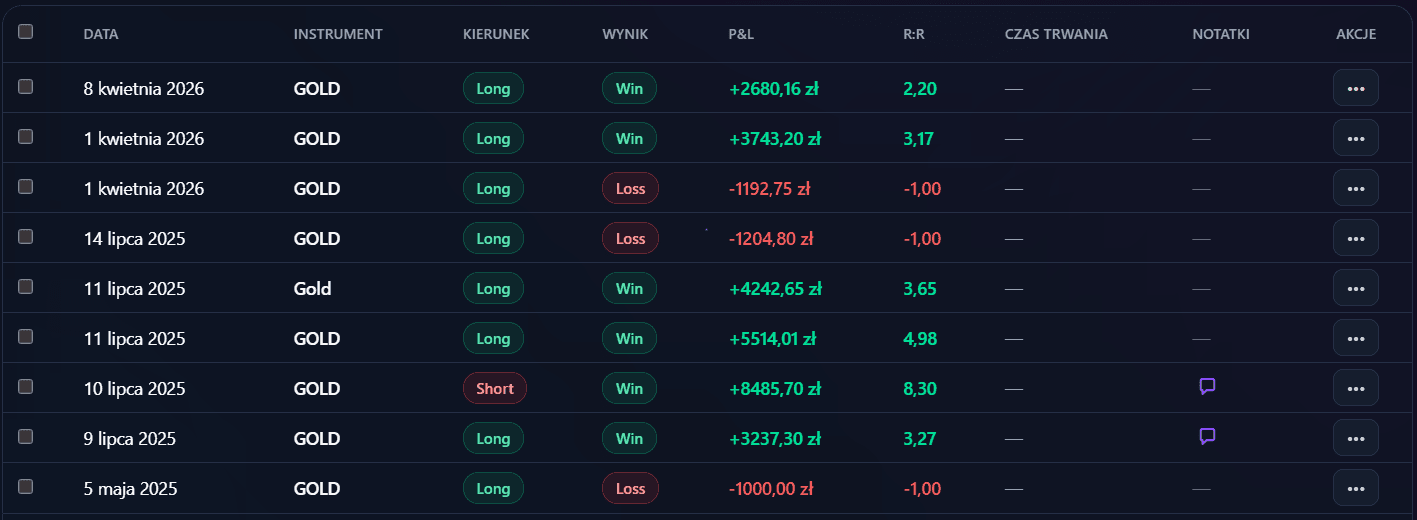The height and width of the screenshot is (520, 1417).
Task: Select the 8 kwietnia 2026 row checkbox
Action: pos(26,87)
